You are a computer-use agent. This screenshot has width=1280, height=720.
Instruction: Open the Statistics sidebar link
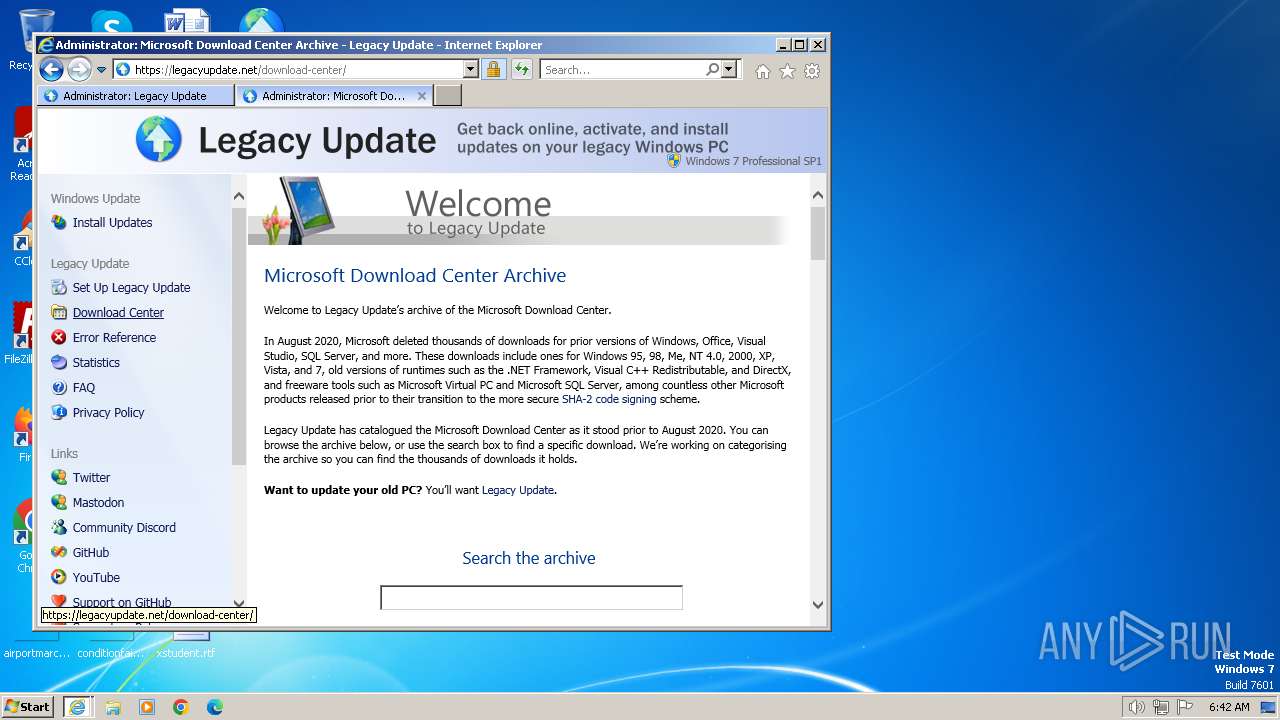point(96,363)
